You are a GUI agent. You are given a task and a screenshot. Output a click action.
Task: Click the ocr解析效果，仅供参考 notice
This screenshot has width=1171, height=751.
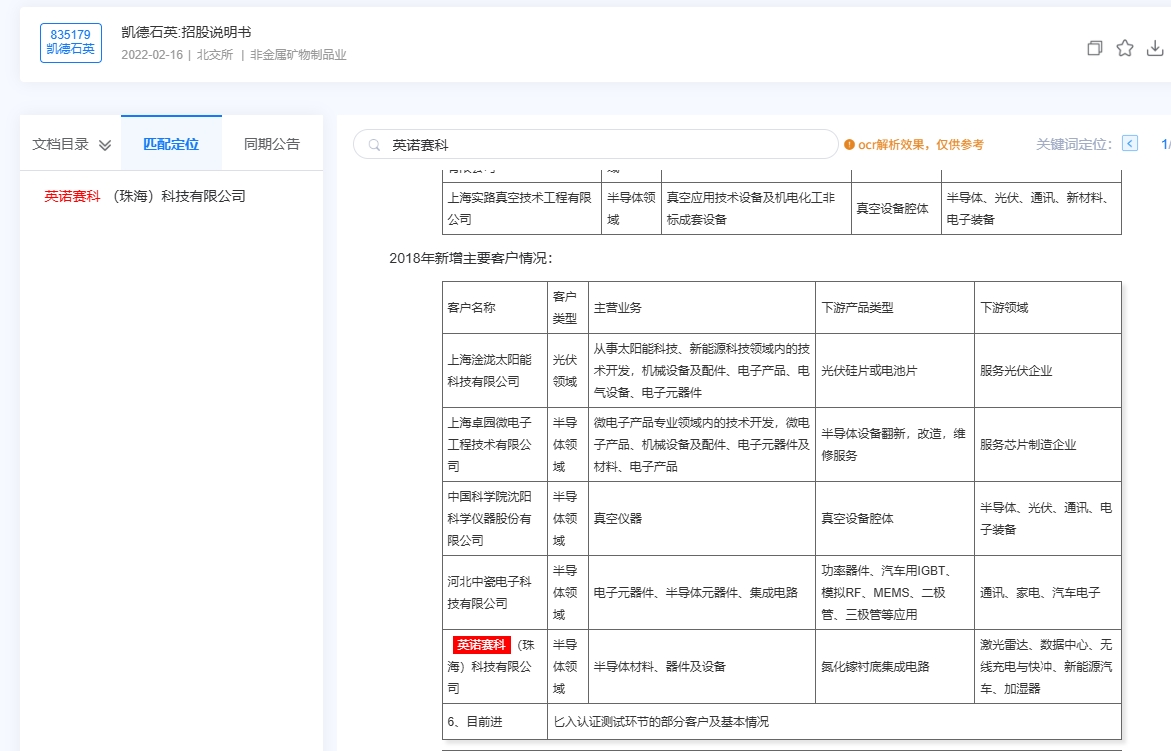point(920,145)
